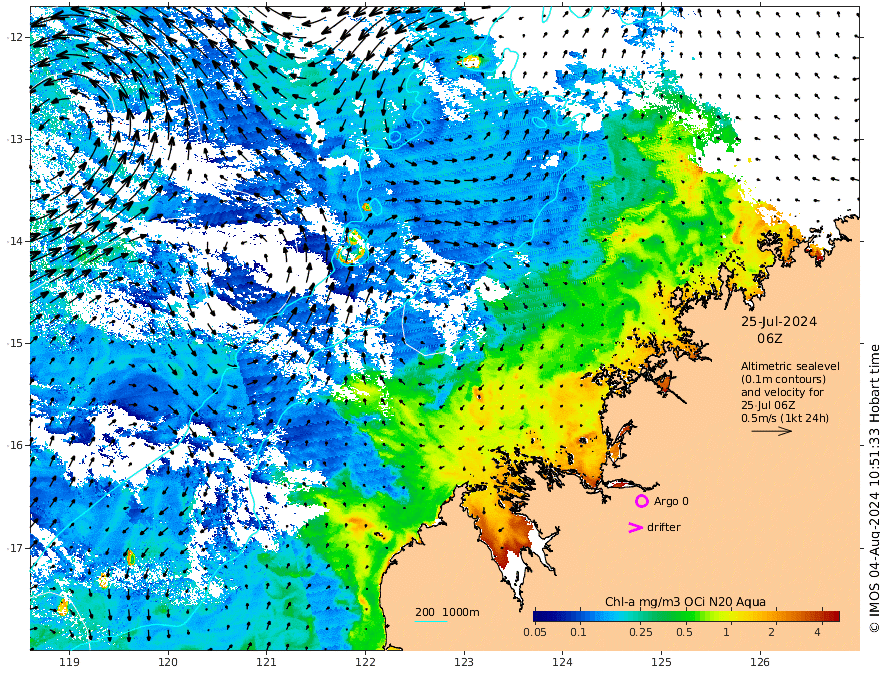This screenshot has height=680, width=880.
Task: Click the cyan 200m contour legend line
Action: [x=430, y=621]
